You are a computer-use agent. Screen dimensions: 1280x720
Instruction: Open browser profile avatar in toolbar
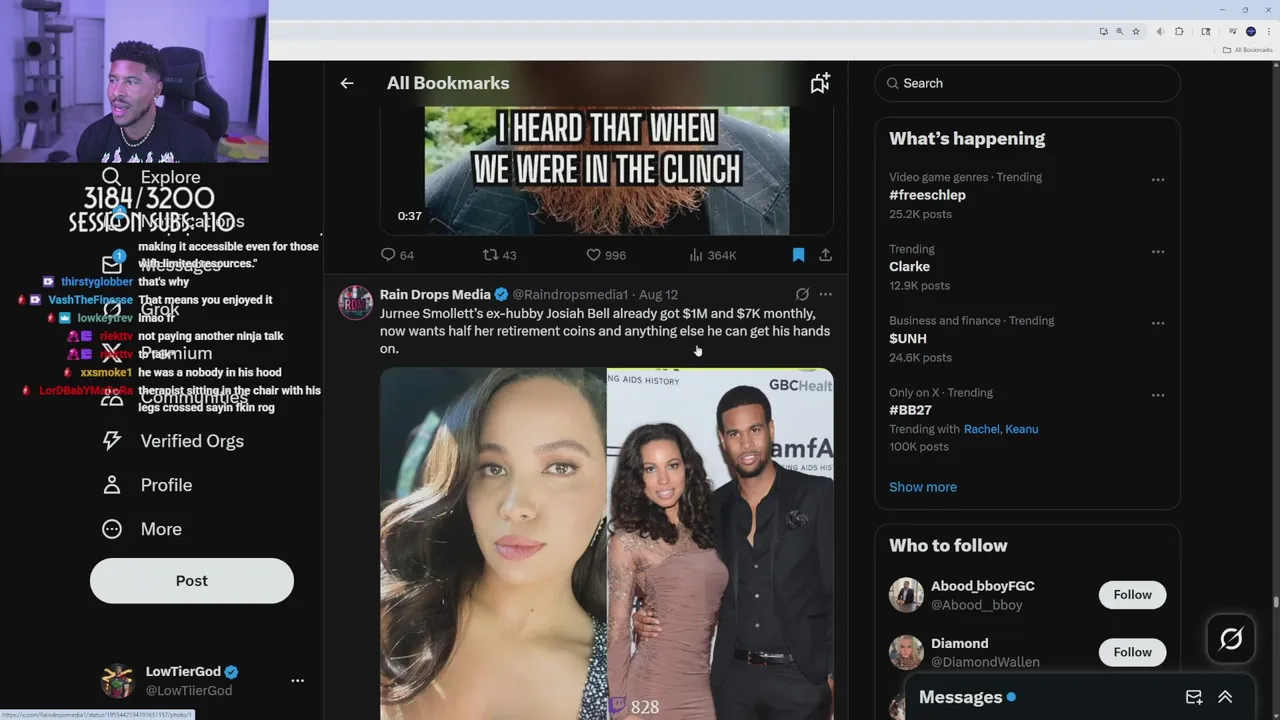click(x=1250, y=32)
